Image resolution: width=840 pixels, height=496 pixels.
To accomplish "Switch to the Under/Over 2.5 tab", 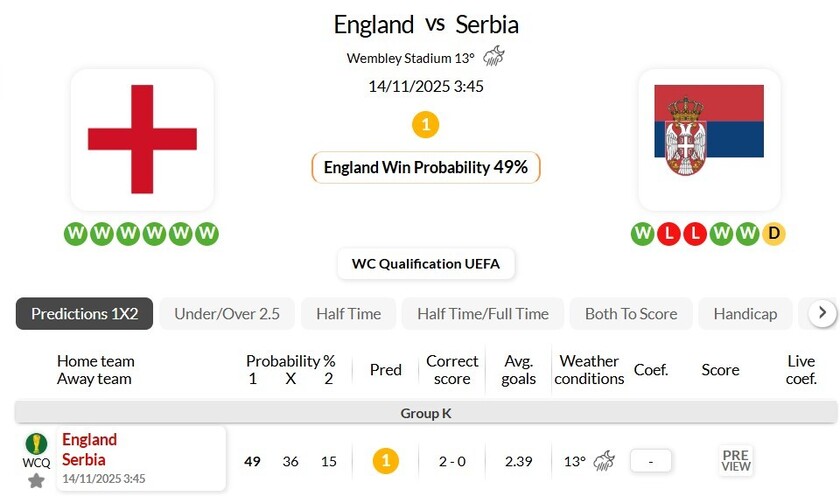I will [227, 314].
